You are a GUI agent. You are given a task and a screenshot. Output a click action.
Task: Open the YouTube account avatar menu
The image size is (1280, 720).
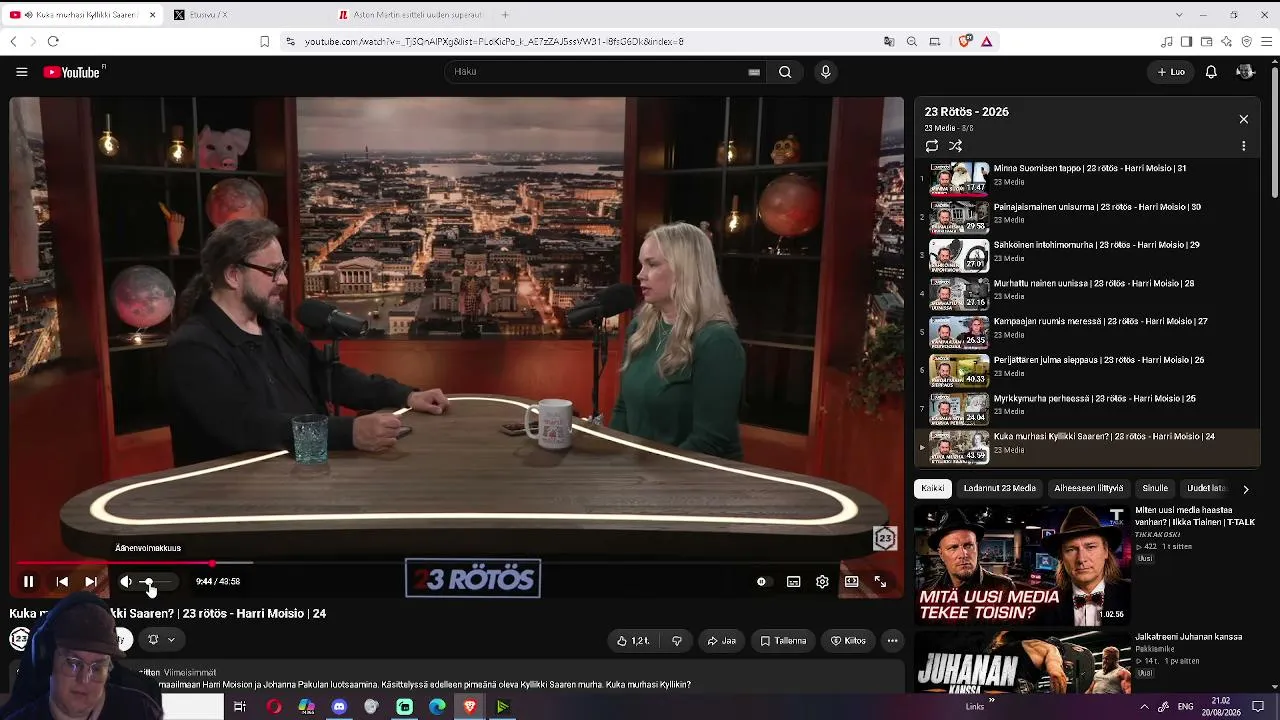click(1245, 72)
